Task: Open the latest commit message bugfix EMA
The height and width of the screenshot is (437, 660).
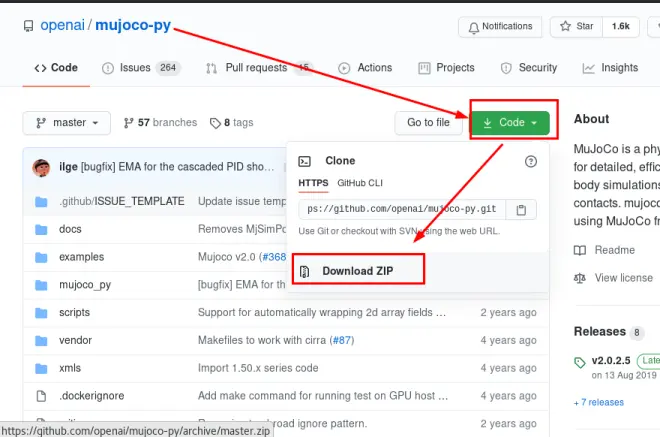Action: tap(177, 167)
